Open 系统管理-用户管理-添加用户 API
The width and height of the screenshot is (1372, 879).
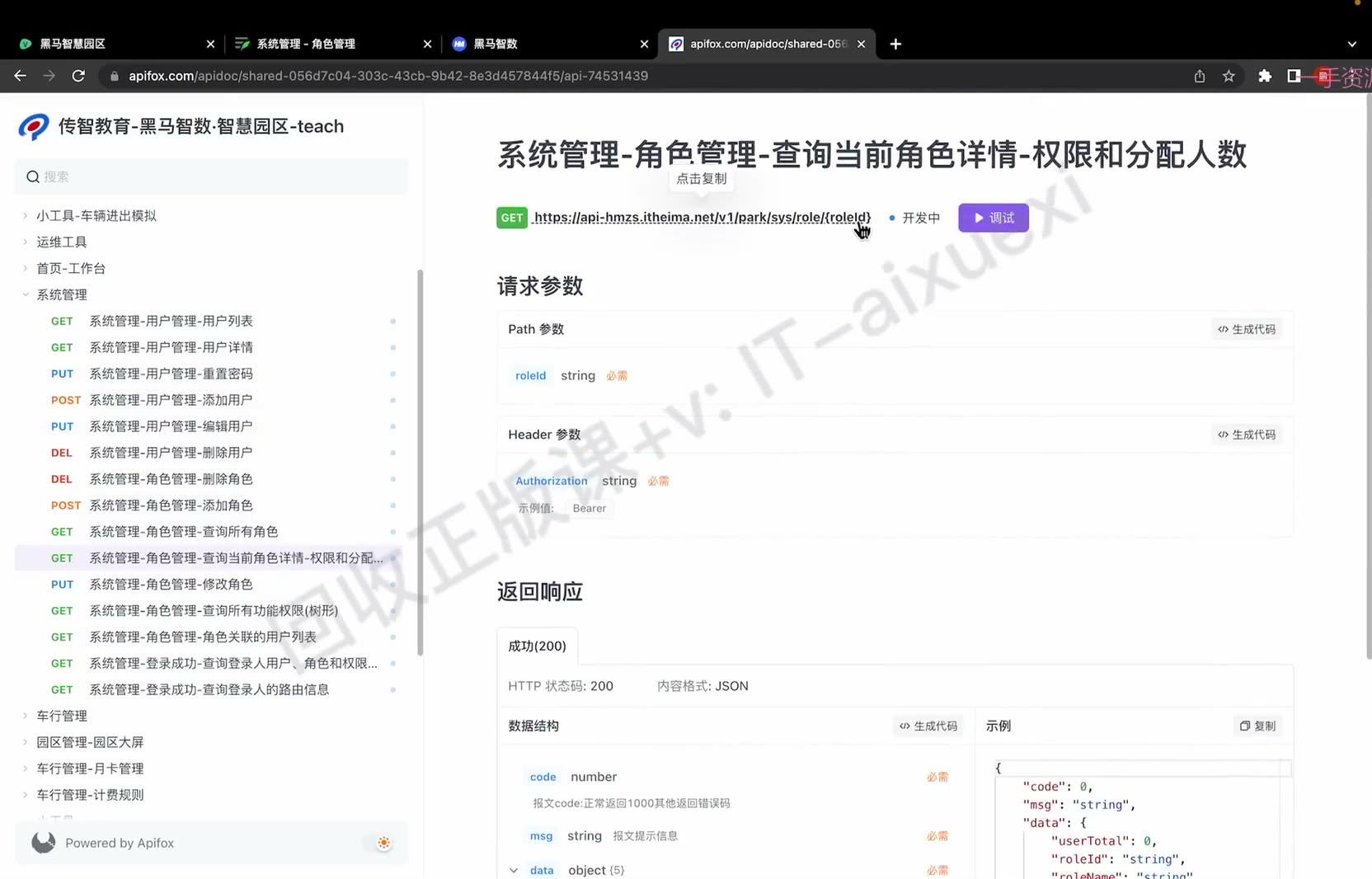point(211,400)
